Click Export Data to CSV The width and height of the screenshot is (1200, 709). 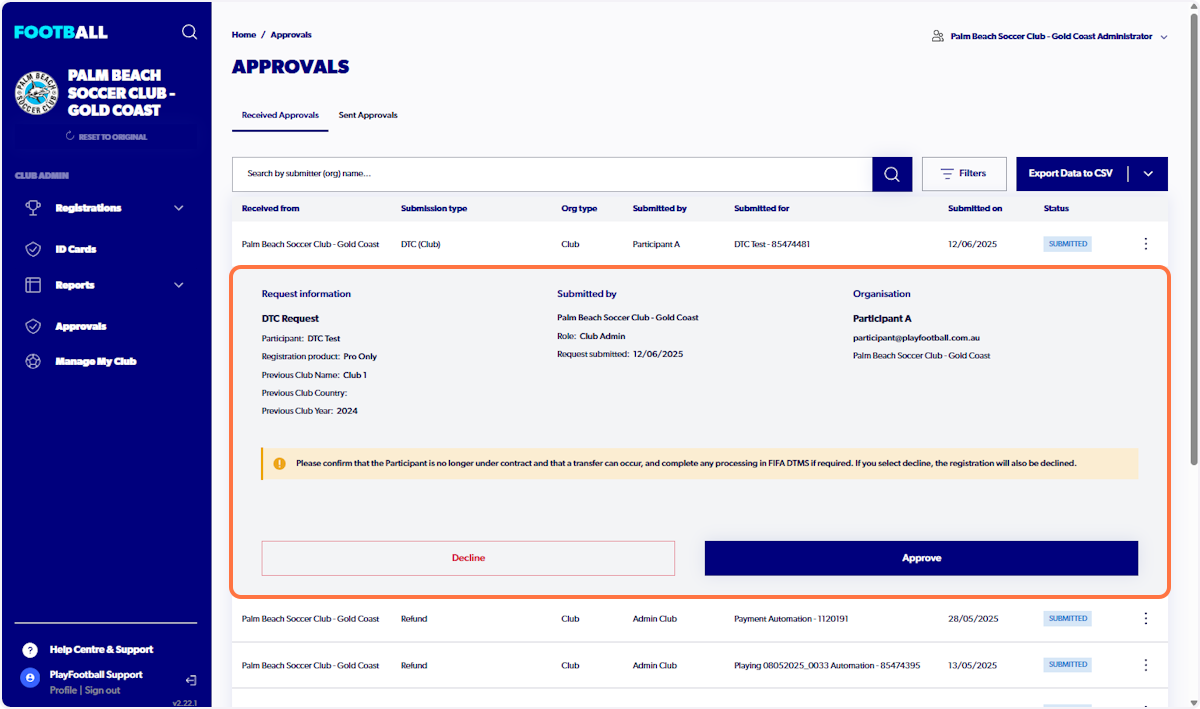coord(1071,174)
